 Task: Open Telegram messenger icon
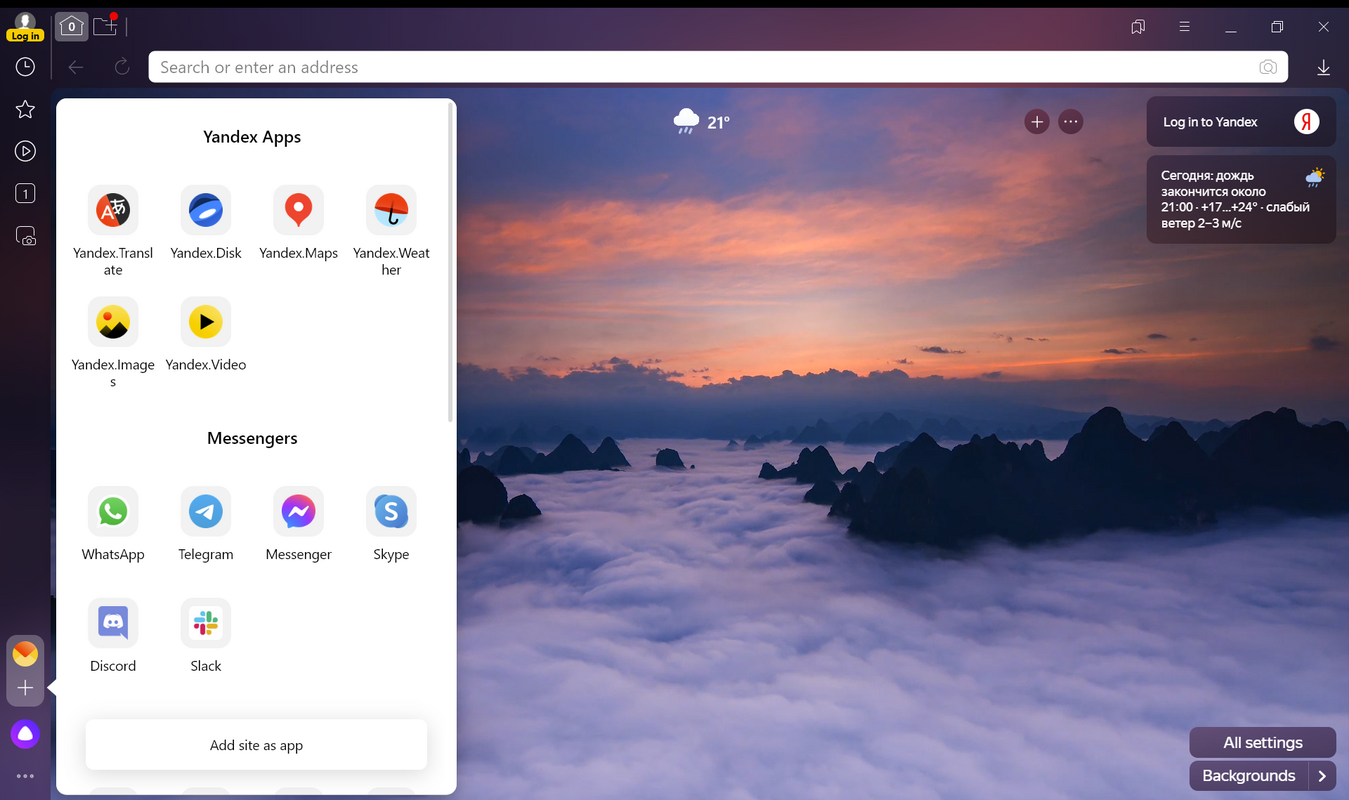[206, 512]
